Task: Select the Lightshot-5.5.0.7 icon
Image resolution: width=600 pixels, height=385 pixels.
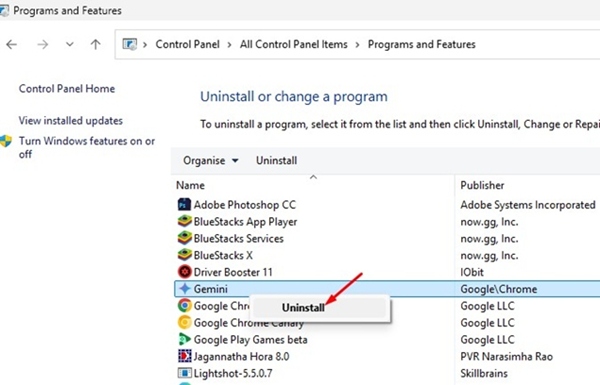Action: (184, 373)
